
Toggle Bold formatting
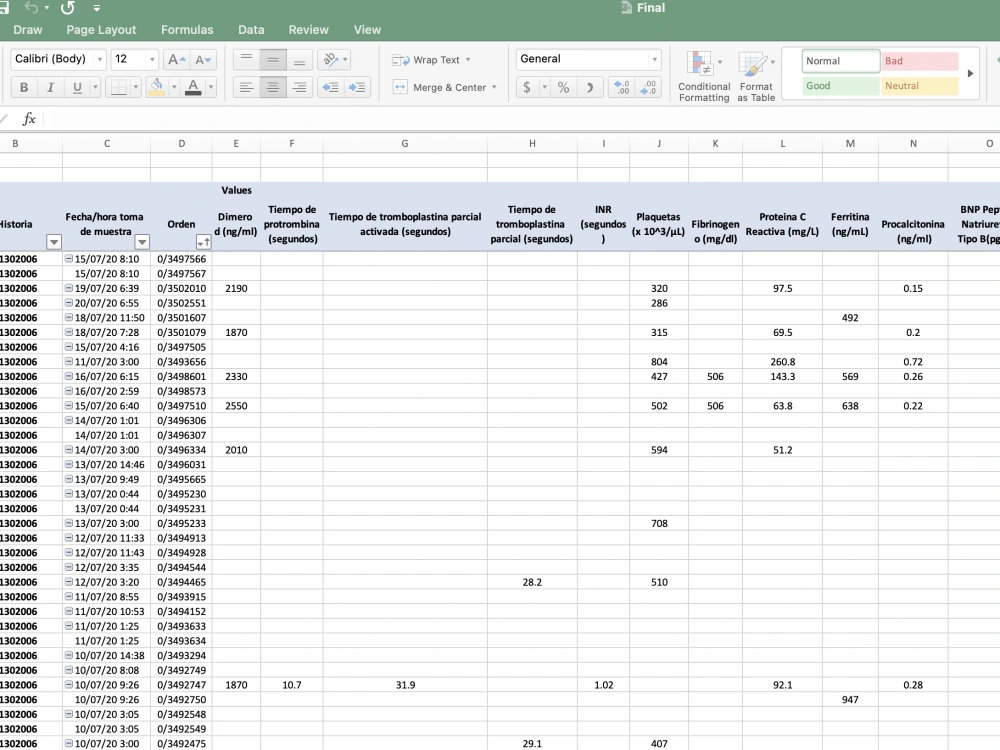point(24,87)
